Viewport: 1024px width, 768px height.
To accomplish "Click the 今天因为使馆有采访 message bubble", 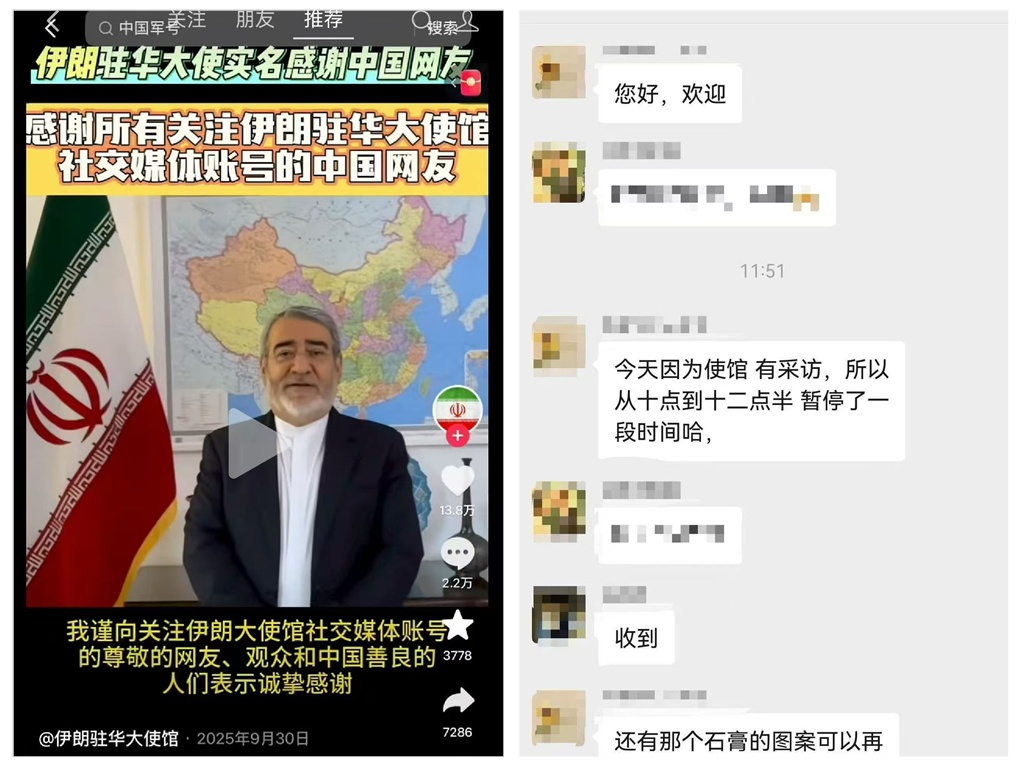I will pyautogui.click(x=751, y=400).
